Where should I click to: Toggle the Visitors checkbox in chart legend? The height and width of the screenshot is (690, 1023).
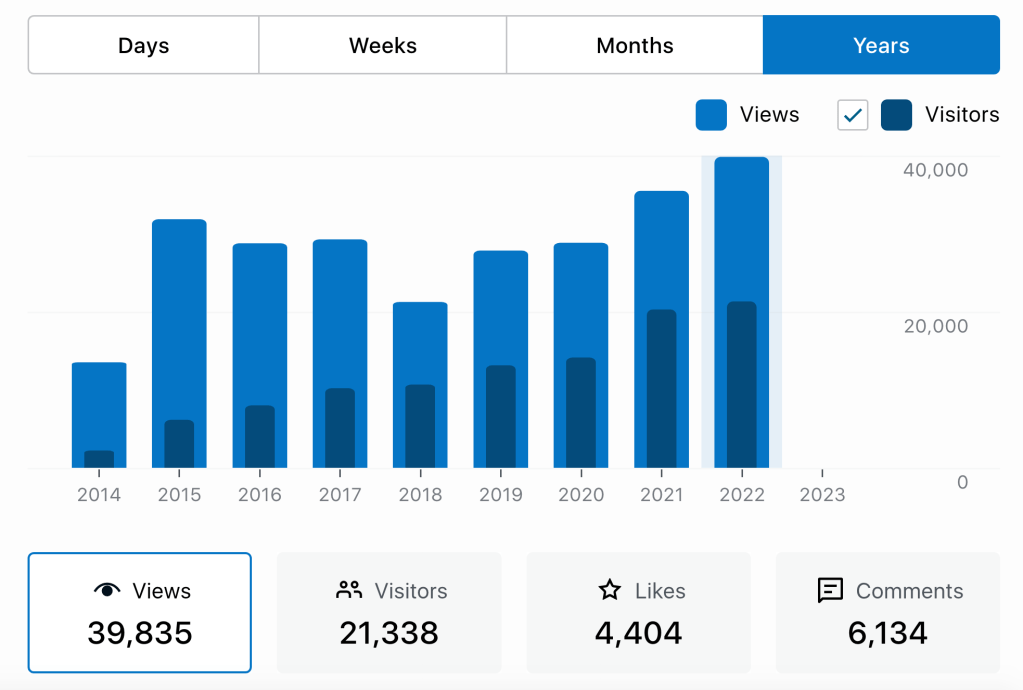click(x=853, y=115)
